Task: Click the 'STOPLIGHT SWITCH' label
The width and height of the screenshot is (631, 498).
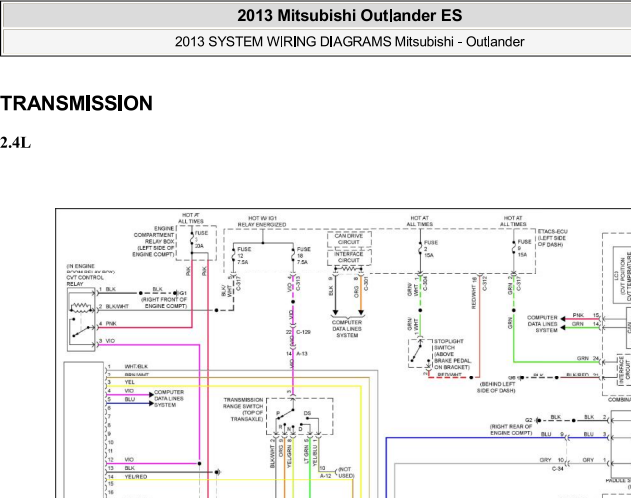Action: click(x=449, y=344)
